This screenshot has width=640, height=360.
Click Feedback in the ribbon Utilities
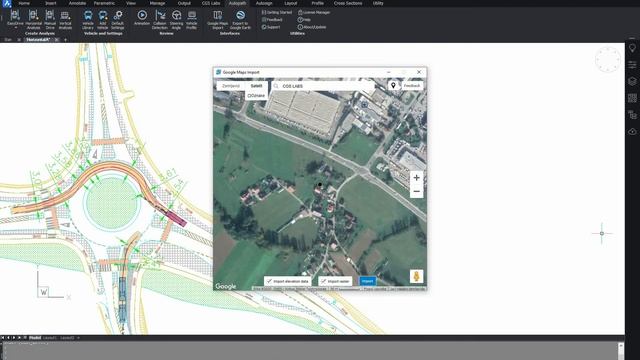tap(272, 20)
